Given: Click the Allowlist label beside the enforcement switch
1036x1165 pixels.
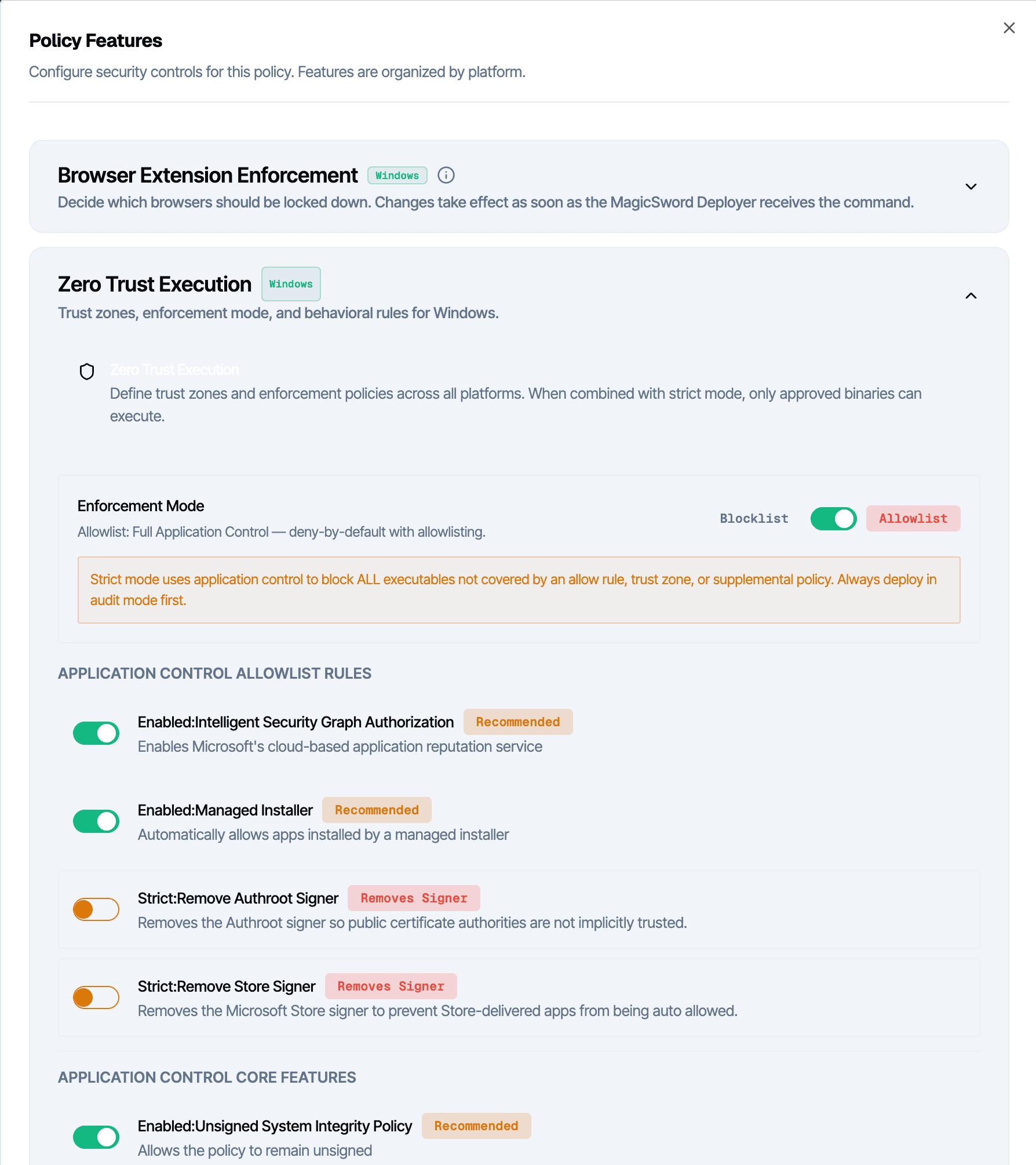Looking at the screenshot, I should click(x=913, y=518).
